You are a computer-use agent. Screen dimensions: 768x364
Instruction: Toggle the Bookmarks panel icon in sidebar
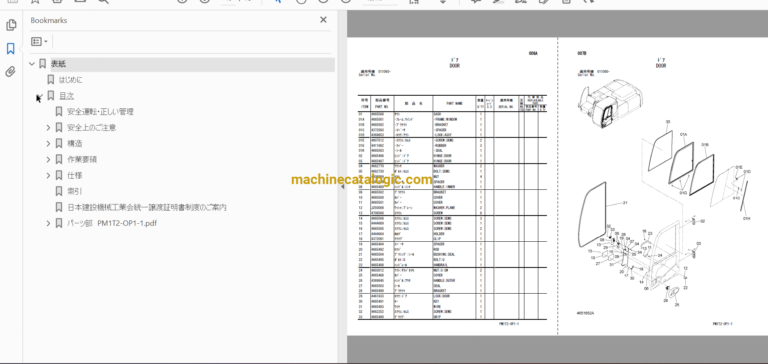point(11,49)
